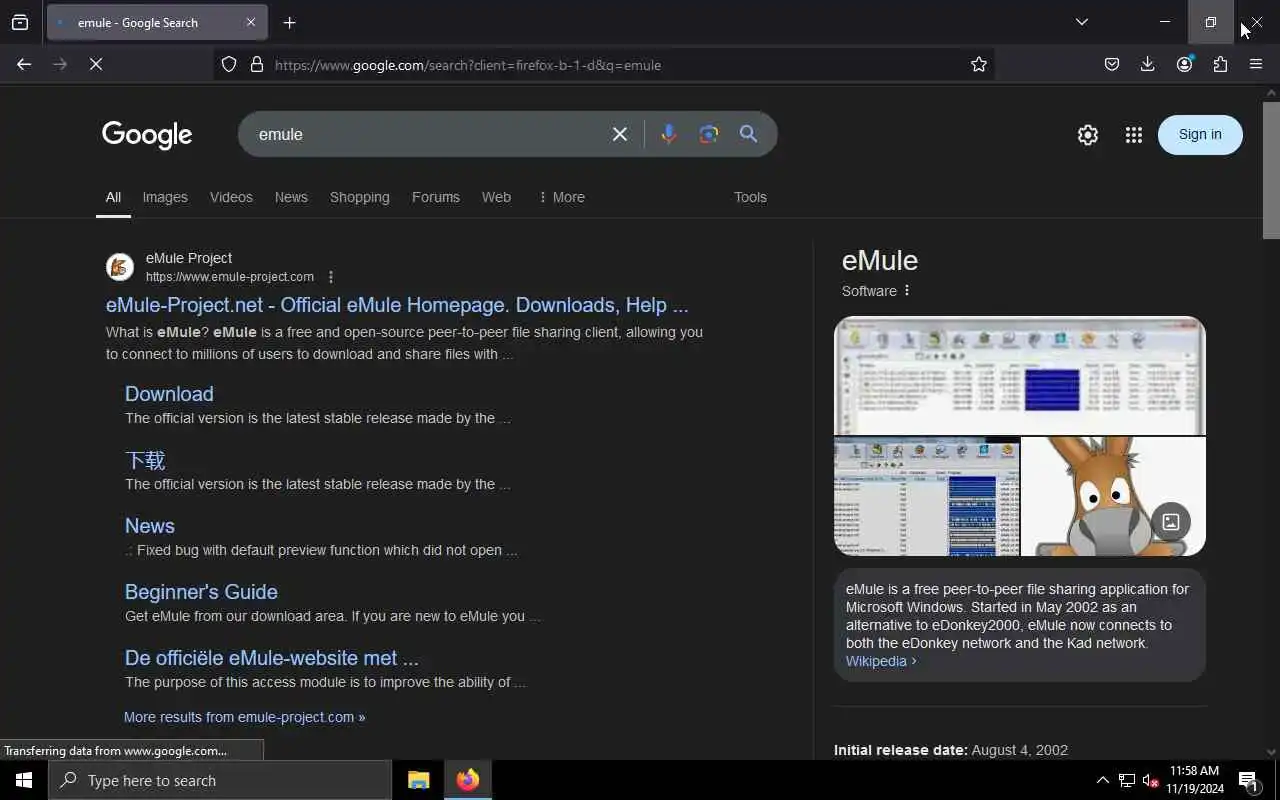Open the News sitelink under eMule Project
Viewport: 1280px width, 800px height.
(x=150, y=526)
